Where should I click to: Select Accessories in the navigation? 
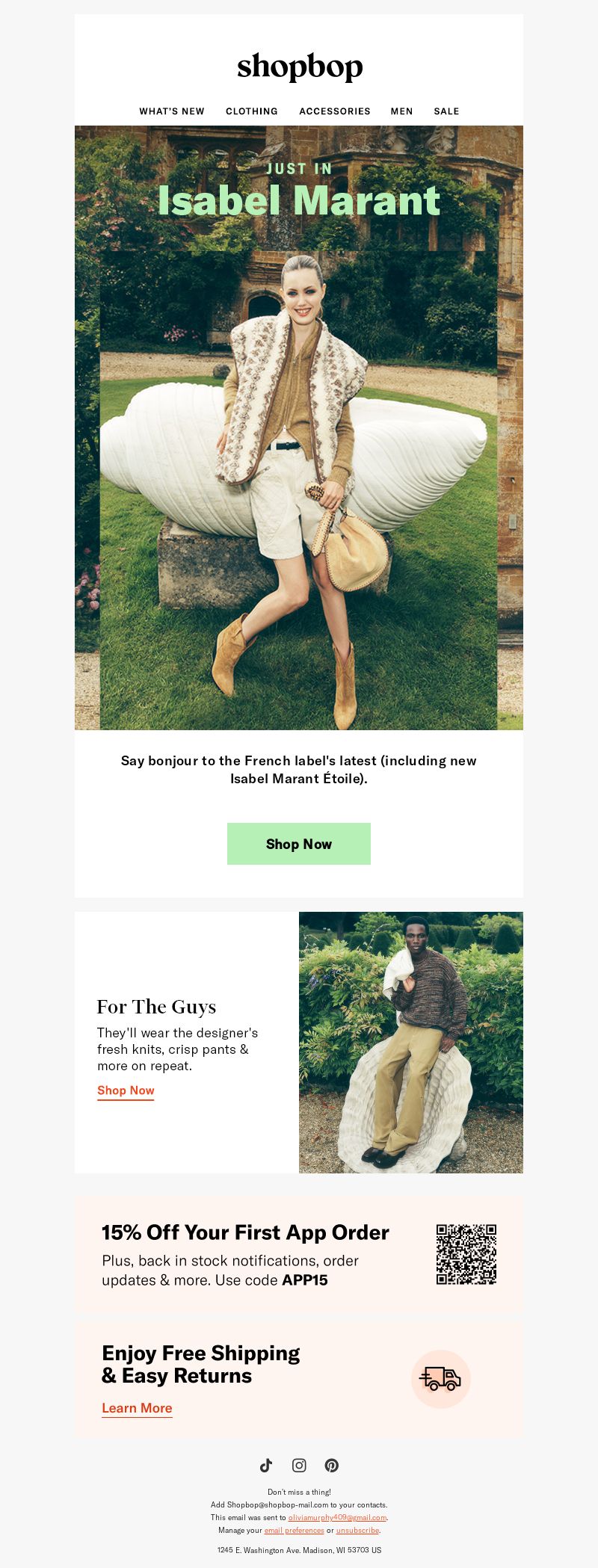(x=335, y=111)
